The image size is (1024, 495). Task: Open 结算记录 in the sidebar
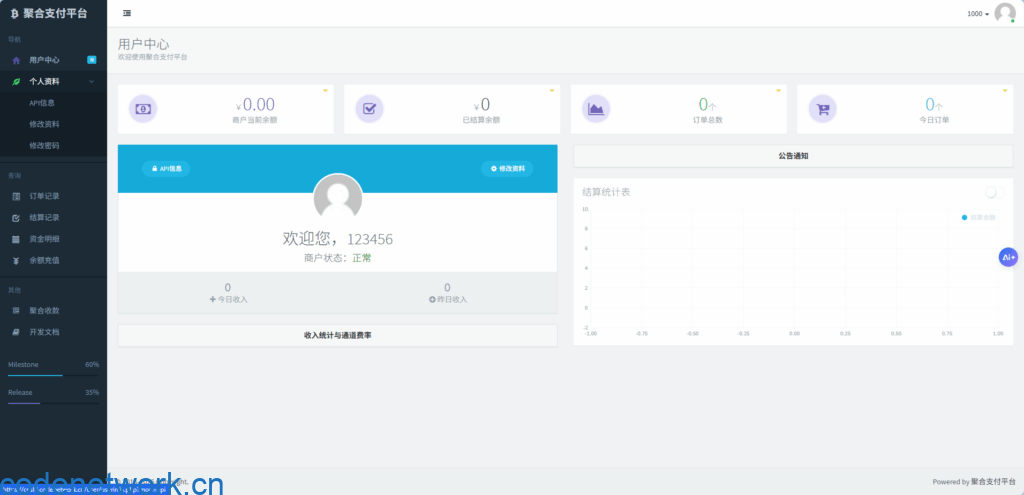[44, 217]
